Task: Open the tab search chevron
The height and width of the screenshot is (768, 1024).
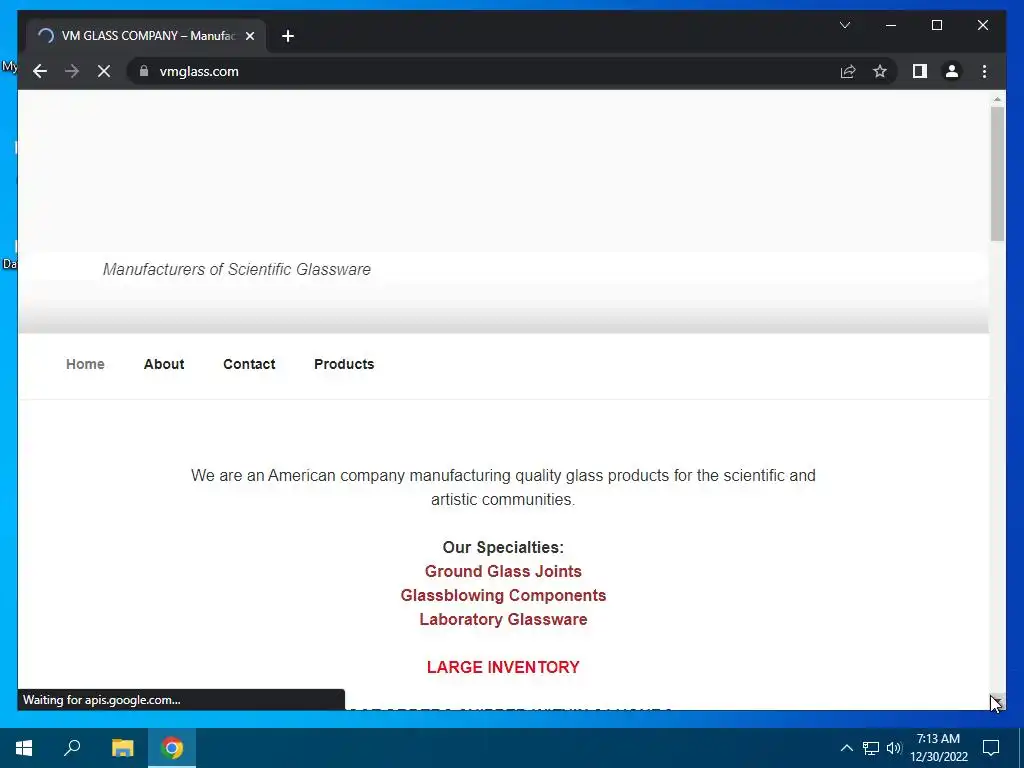Action: (x=844, y=25)
